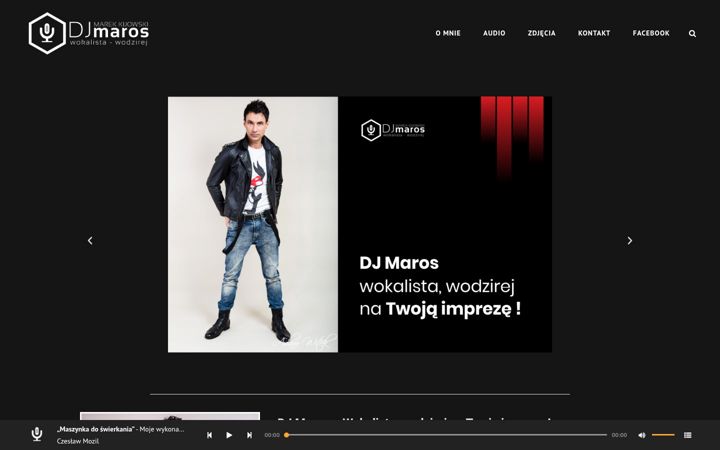
Task: Play the current track
Action: tap(229, 435)
